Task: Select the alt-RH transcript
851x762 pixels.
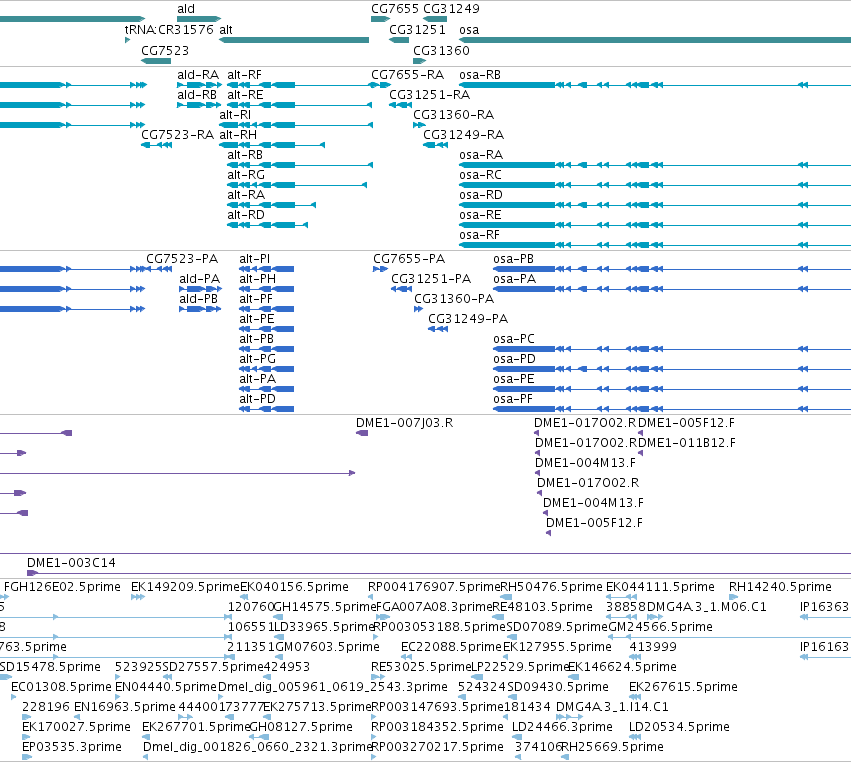Action: (x=272, y=145)
